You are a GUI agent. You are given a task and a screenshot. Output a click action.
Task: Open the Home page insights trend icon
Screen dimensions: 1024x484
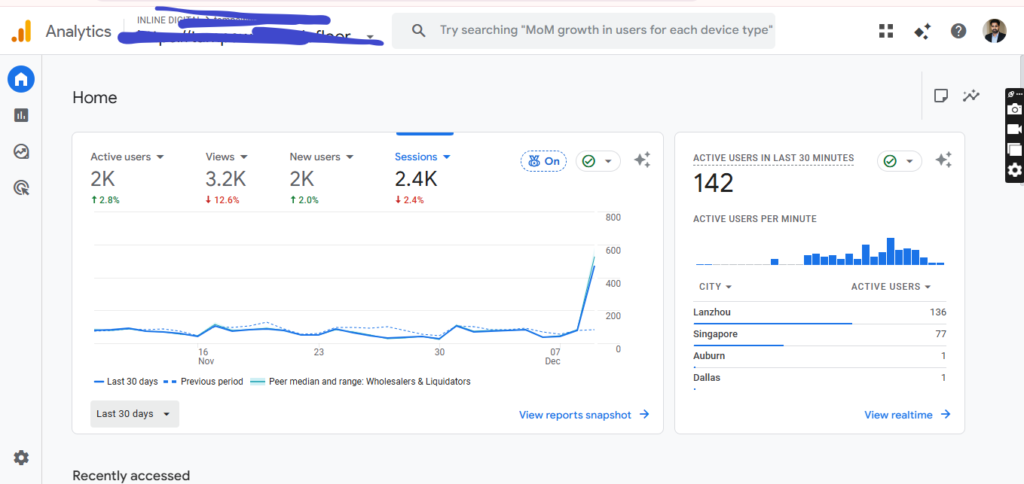[x=971, y=96]
